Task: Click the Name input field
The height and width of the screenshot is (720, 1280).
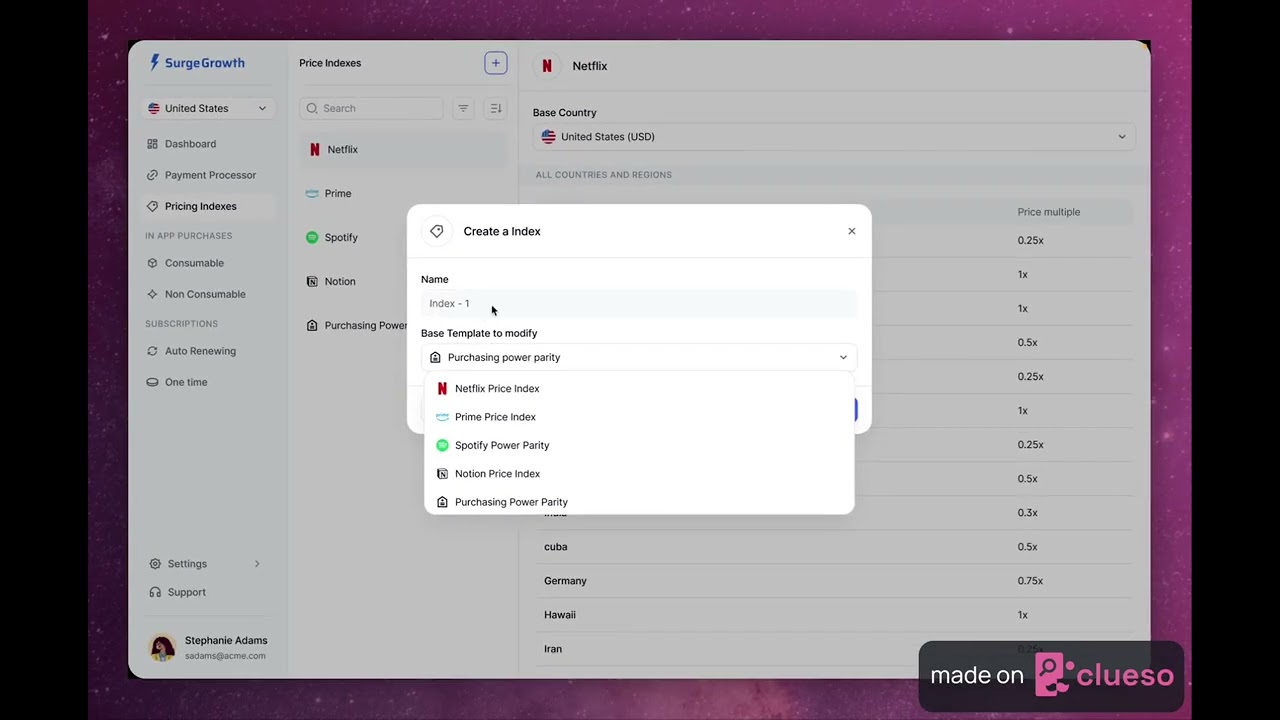Action: [x=639, y=303]
